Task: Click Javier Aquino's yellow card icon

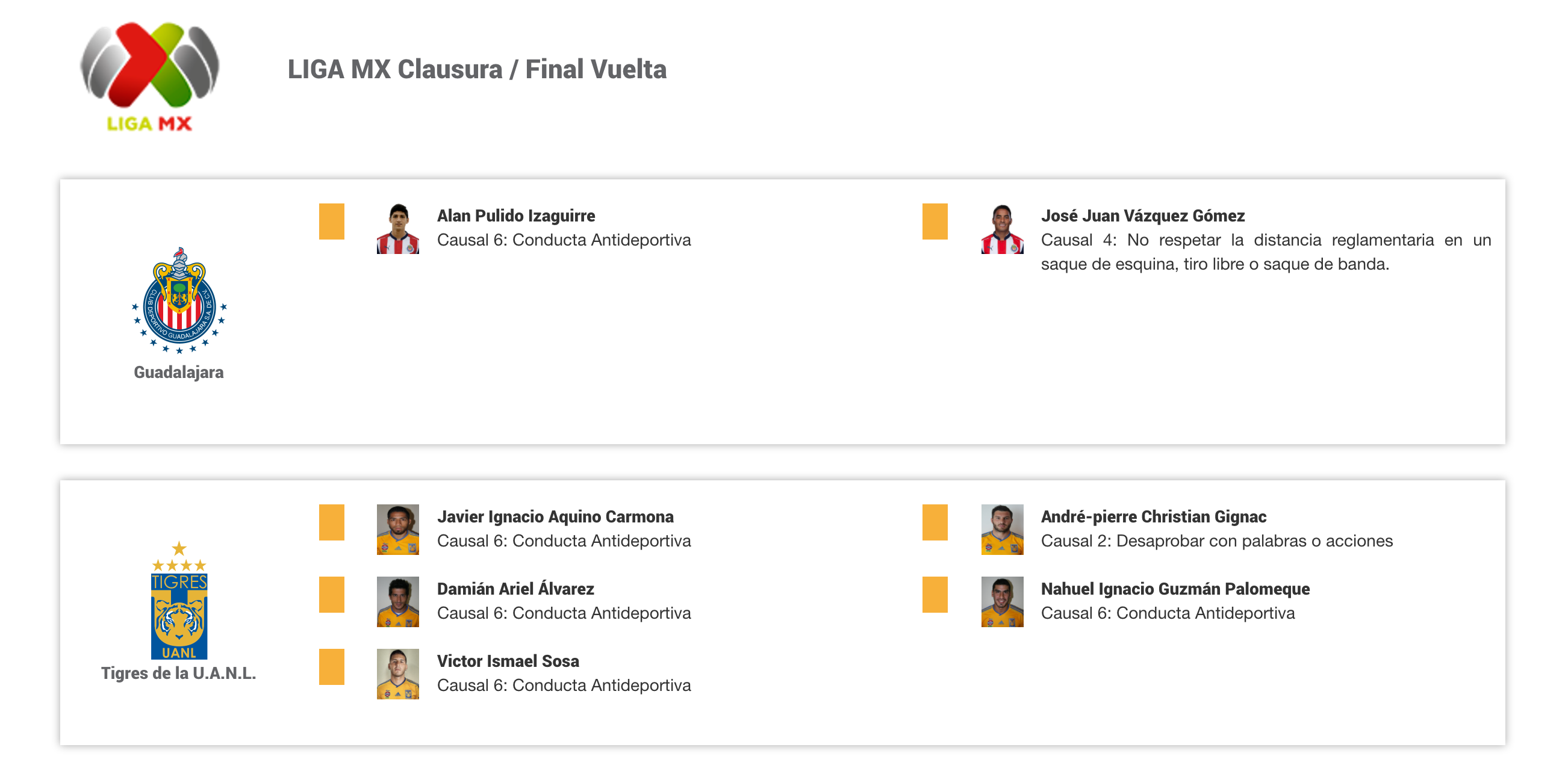Action: tap(331, 522)
